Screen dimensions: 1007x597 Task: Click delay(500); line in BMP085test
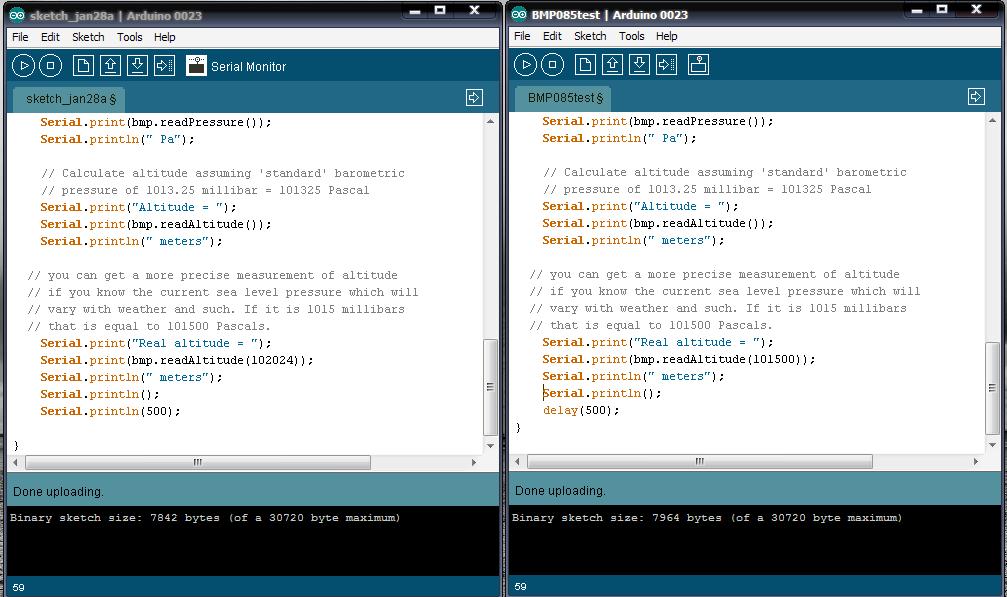pos(581,410)
